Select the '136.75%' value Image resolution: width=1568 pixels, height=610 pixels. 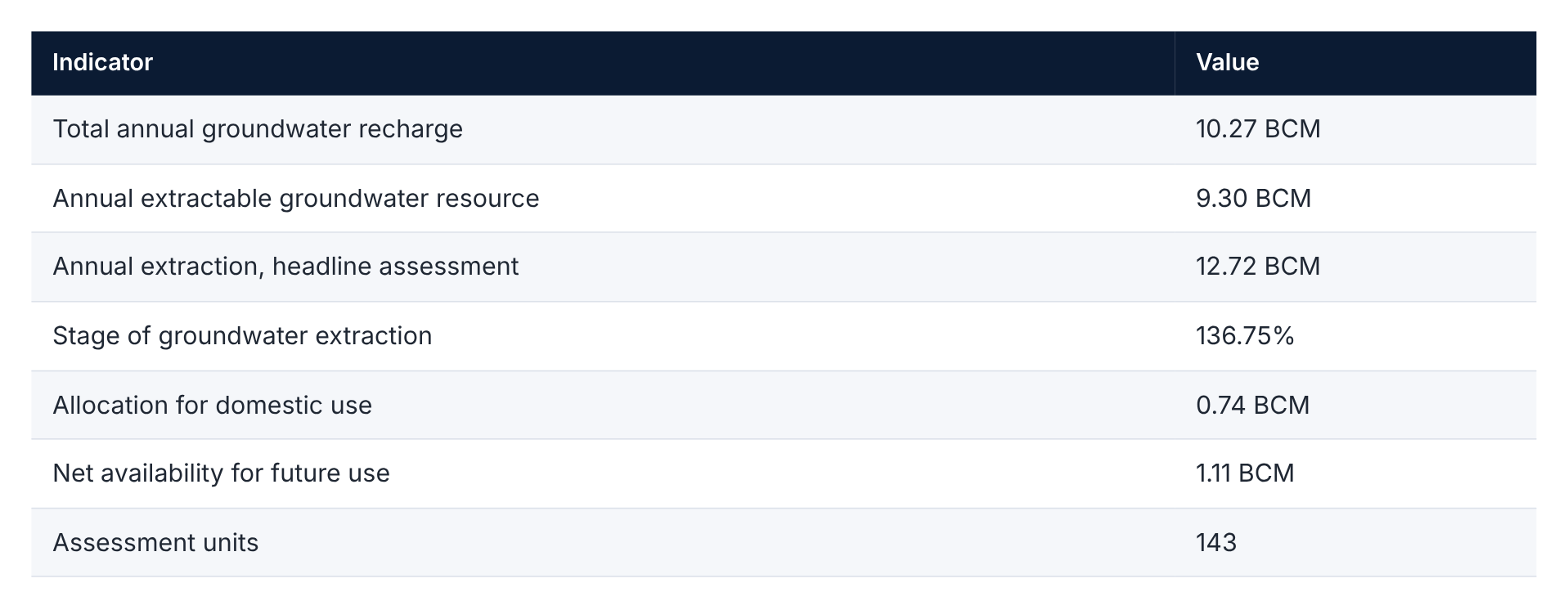(1245, 336)
